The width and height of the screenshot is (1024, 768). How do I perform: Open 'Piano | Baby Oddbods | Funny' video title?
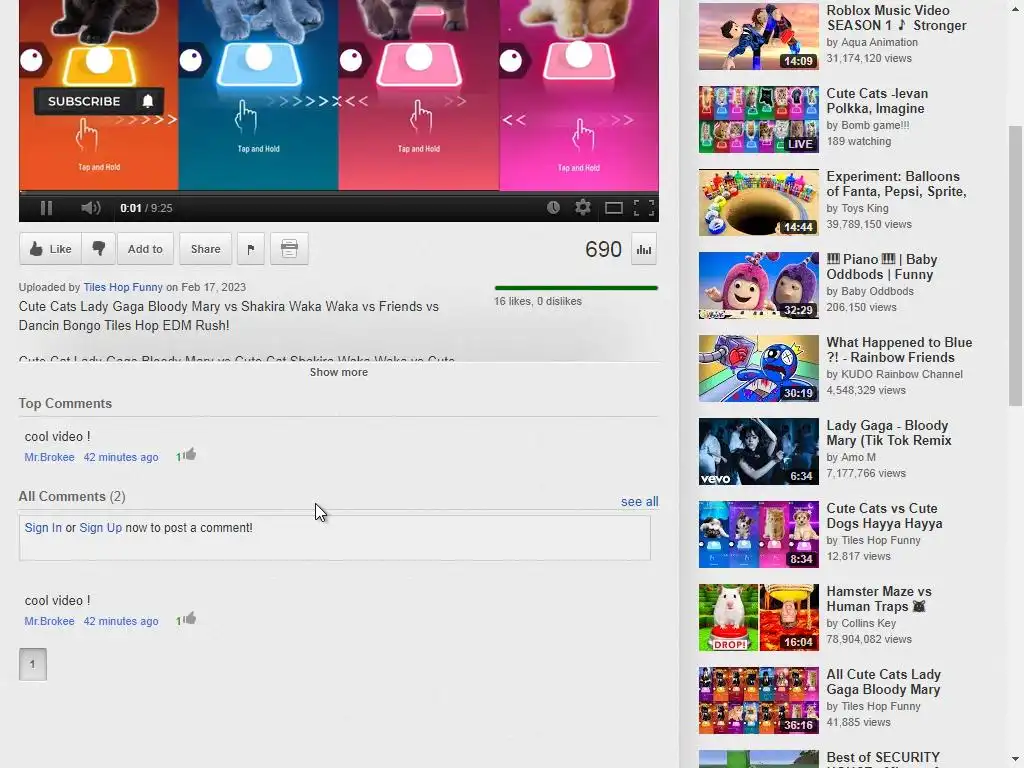(x=882, y=267)
